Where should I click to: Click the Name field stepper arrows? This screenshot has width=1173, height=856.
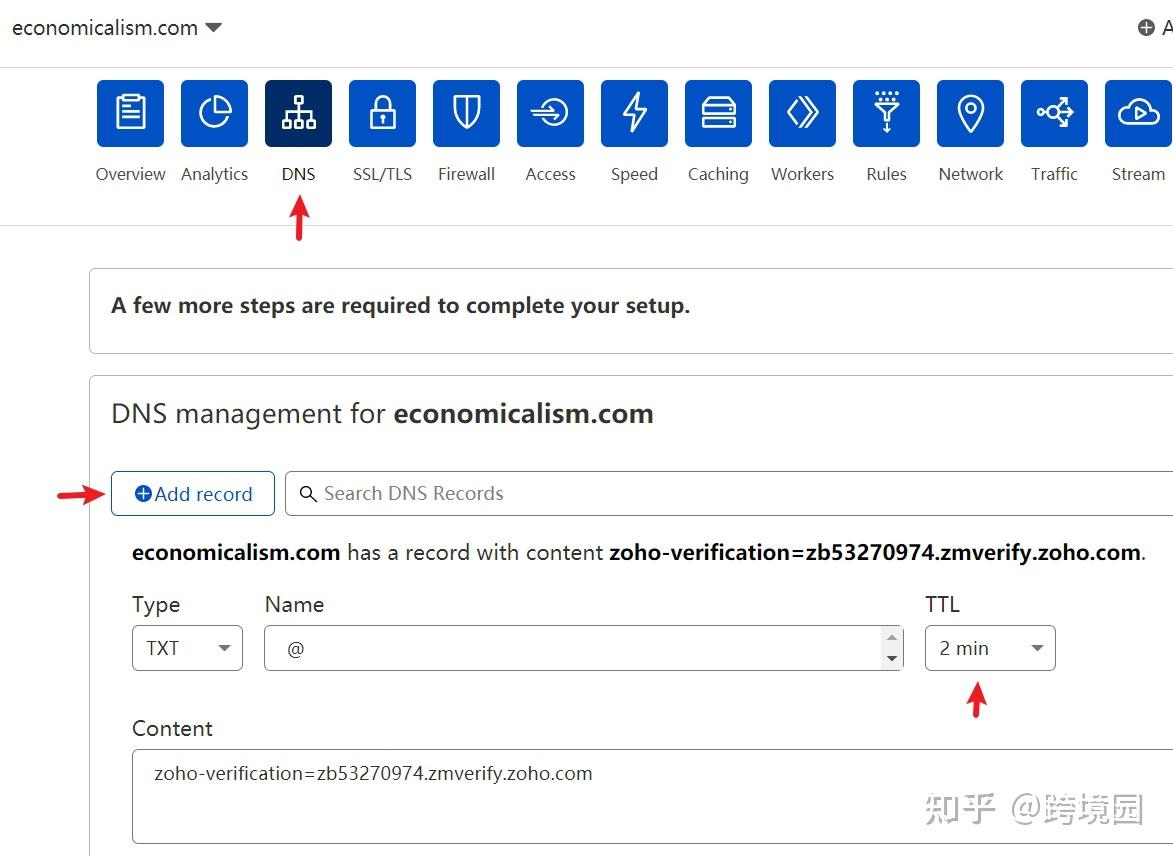click(892, 648)
